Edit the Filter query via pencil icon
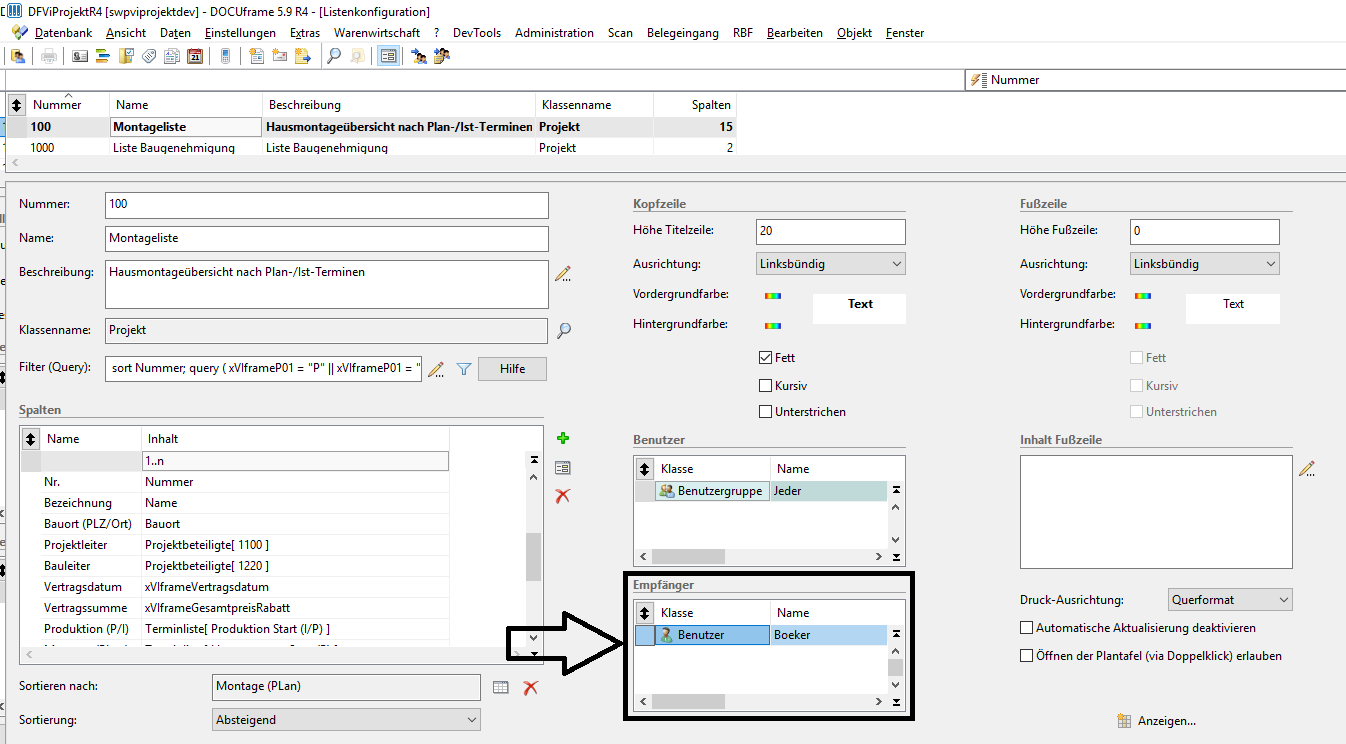The width and height of the screenshot is (1346, 744). tap(436, 369)
